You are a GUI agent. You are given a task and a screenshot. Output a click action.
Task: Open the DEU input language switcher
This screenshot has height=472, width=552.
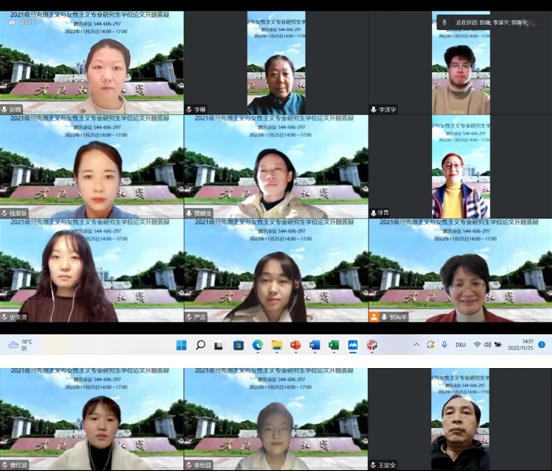click(x=460, y=345)
